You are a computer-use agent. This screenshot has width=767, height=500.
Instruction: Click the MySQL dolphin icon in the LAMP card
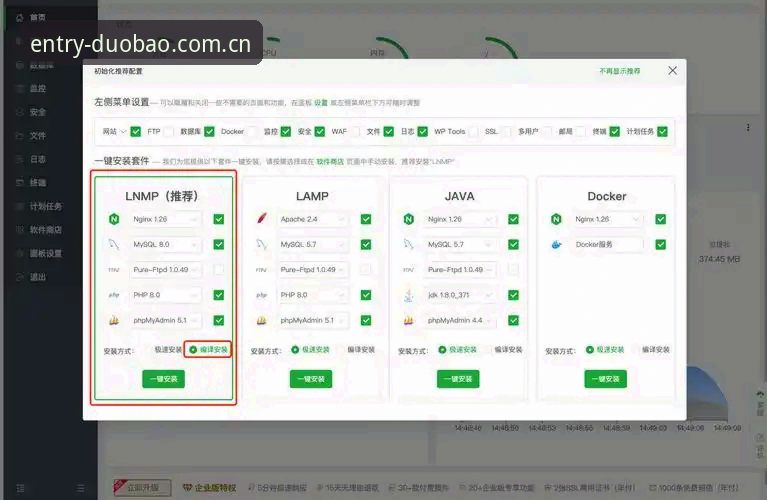[x=262, y=244]
